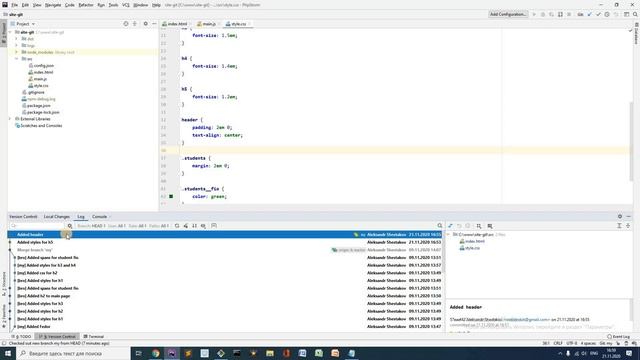Screen dimensions: 640x360
Task: Select the '[les] Added h2 to main page' commit
Action: point(224,296)
